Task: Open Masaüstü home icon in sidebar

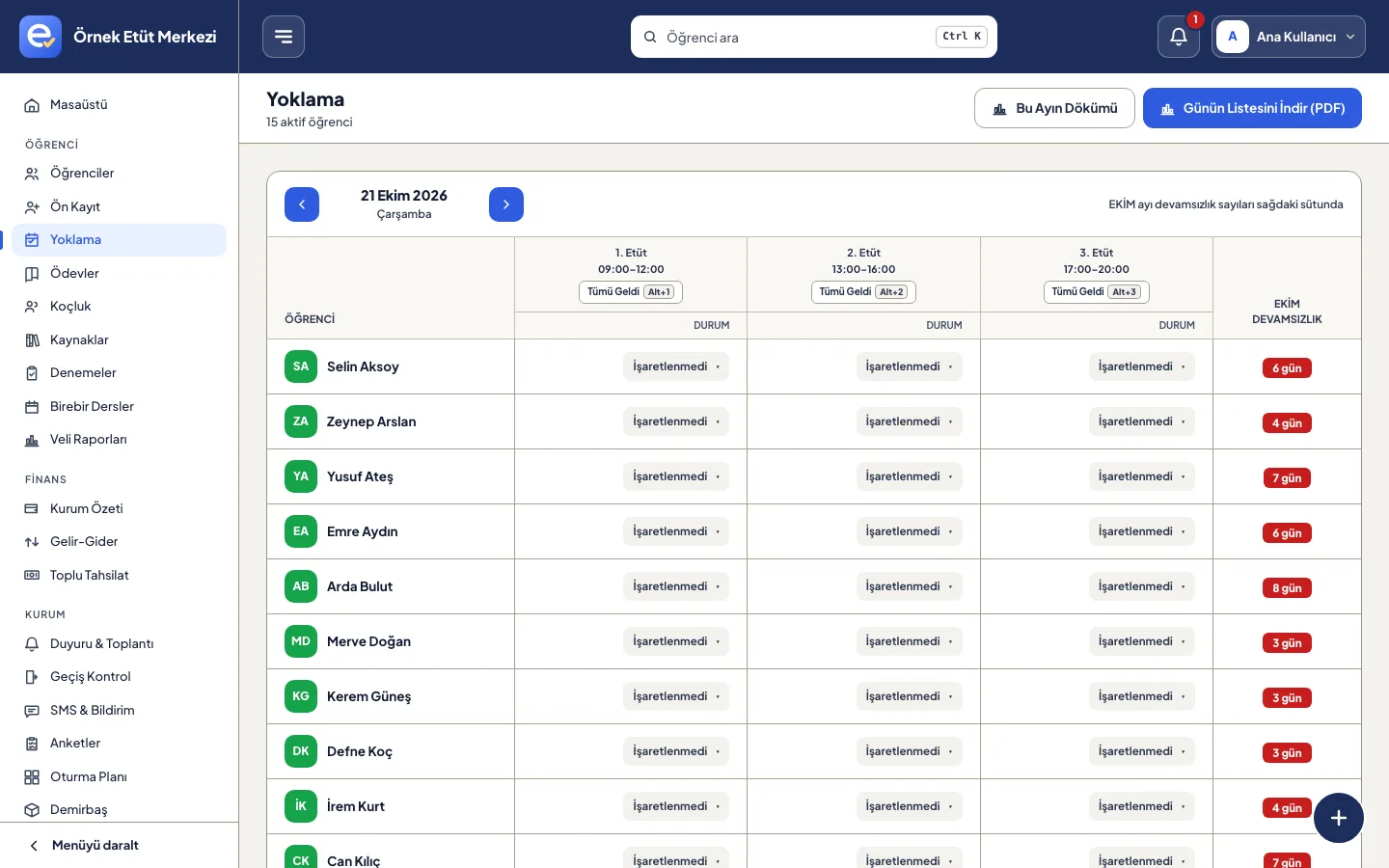Action: pos(32,105)
